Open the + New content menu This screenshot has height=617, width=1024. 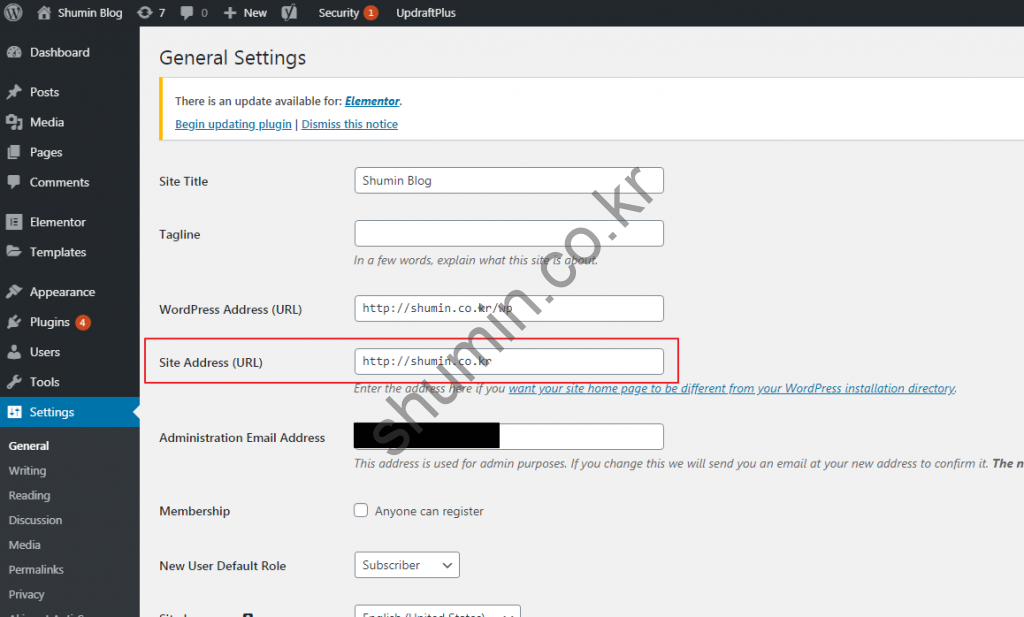pos(245,13)
